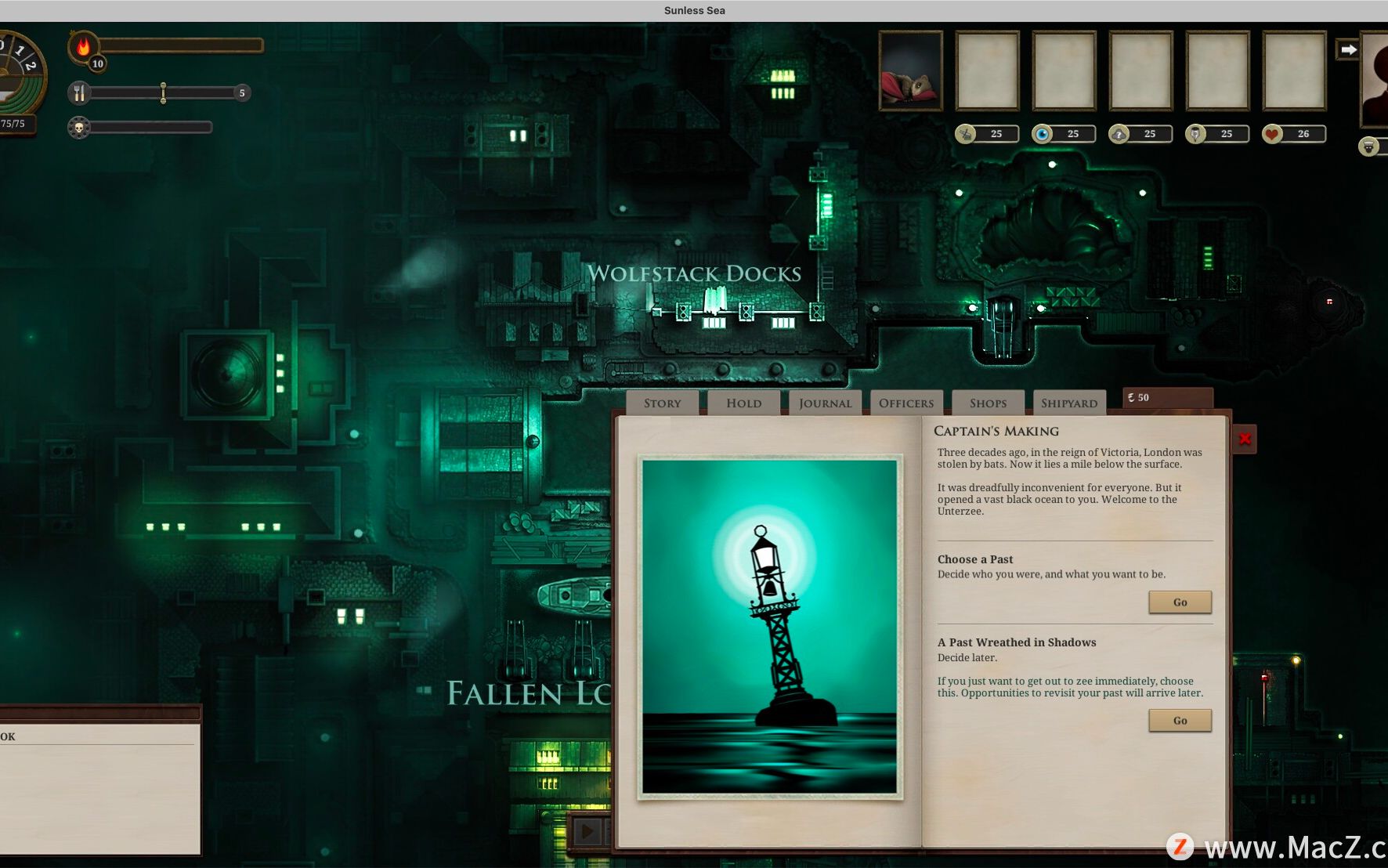This screenshot has width=1388, height=868.
Task: Click the Hearts value 26
Action: [x=1303, y=134]
